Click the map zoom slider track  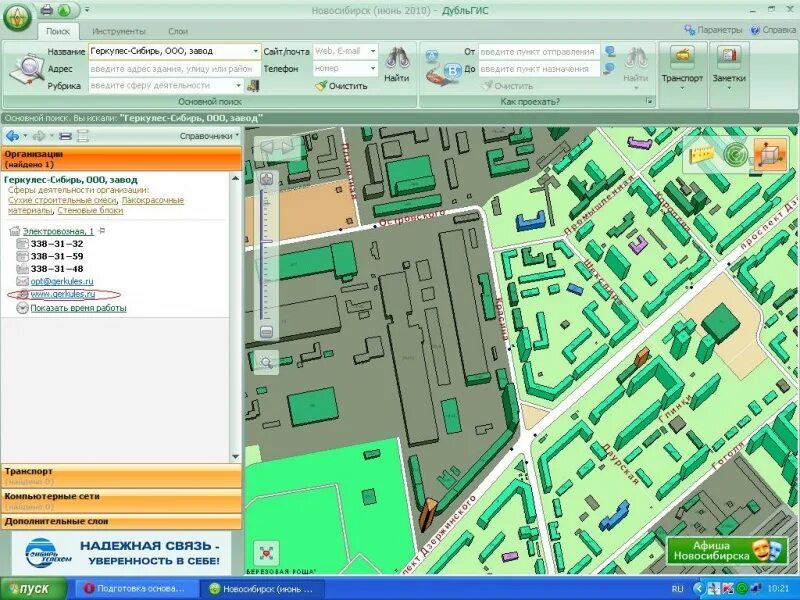pos(263,255)
